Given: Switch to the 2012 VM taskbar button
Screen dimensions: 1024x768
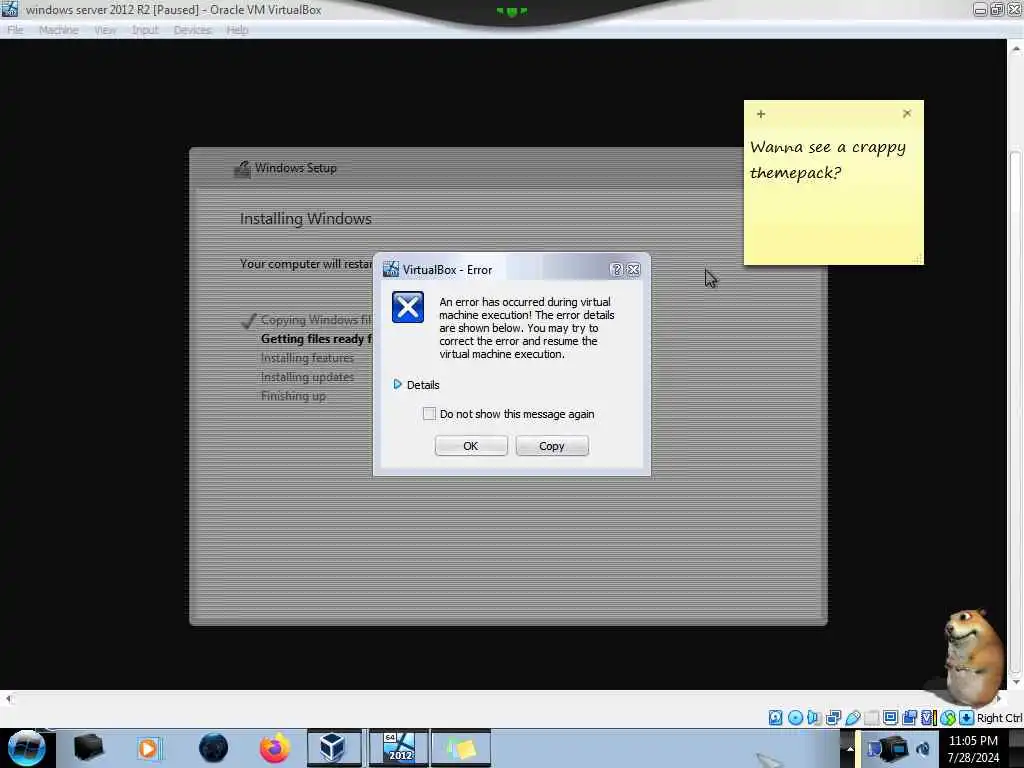Looking at the screenshot, I should point(399,748).
